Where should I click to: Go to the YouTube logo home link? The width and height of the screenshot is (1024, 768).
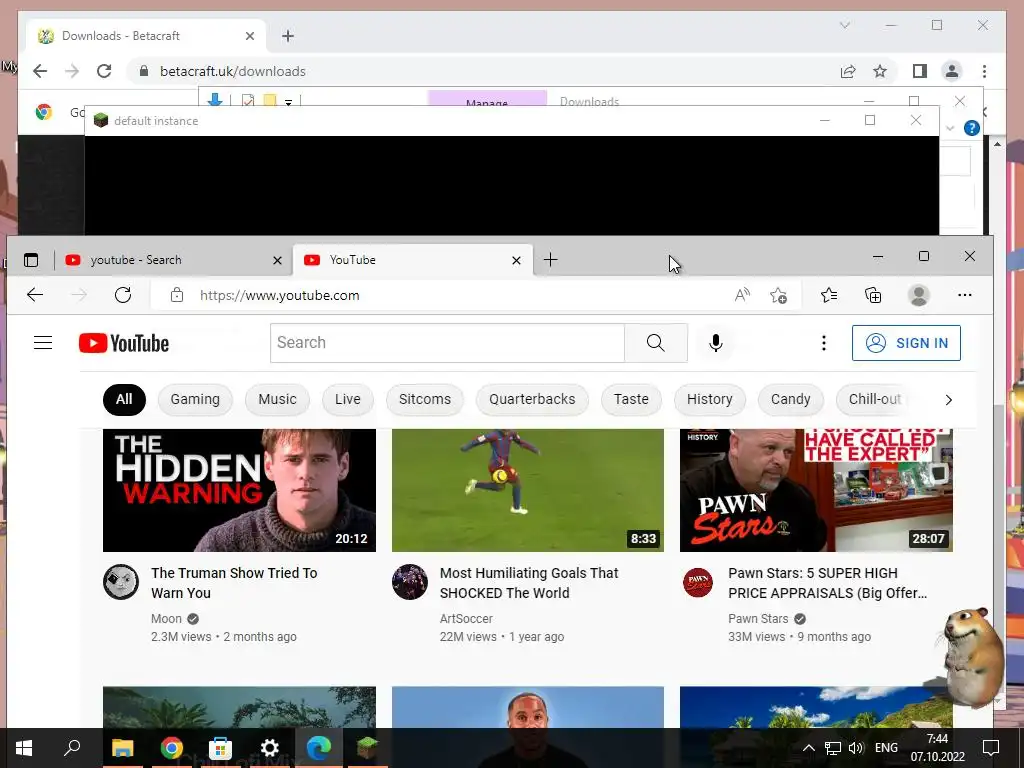pos(123,343)
